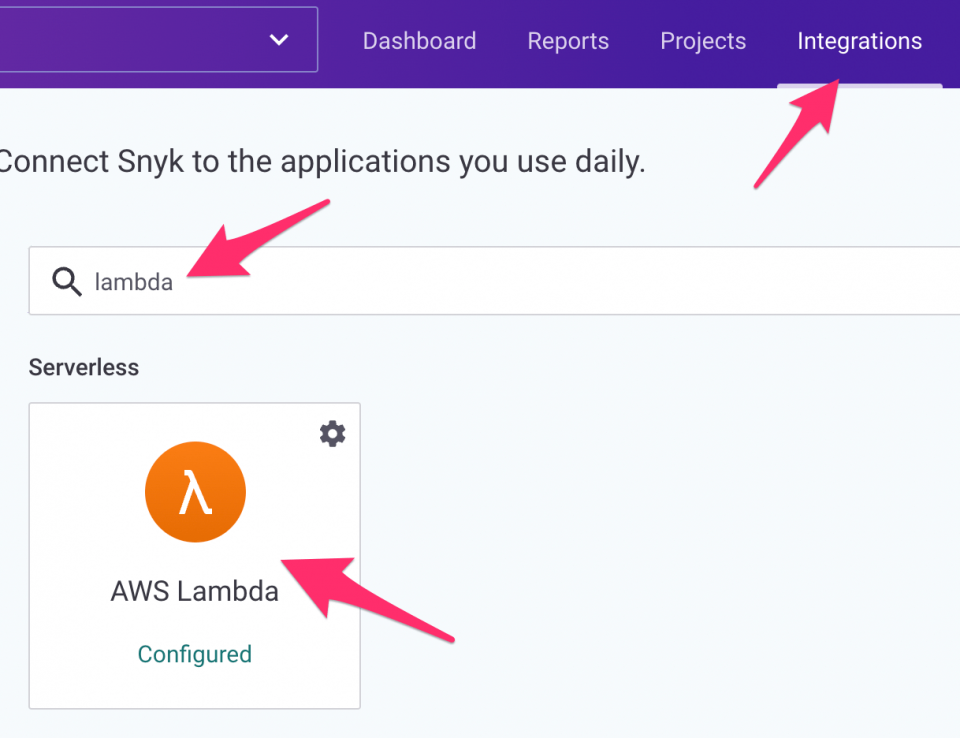Open the Reports section
This screenshot has height=738, width=960.
pyautogui.click(x=568, y=41)
